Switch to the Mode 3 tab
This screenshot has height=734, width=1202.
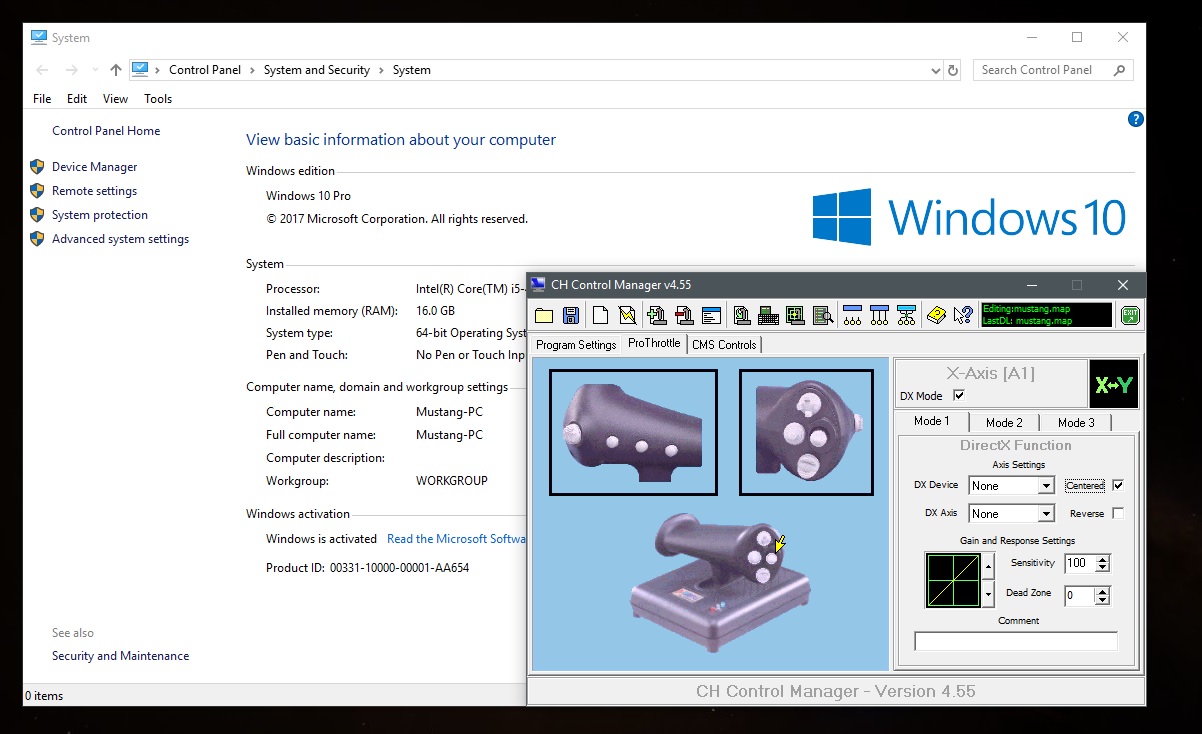[1076, 423]
